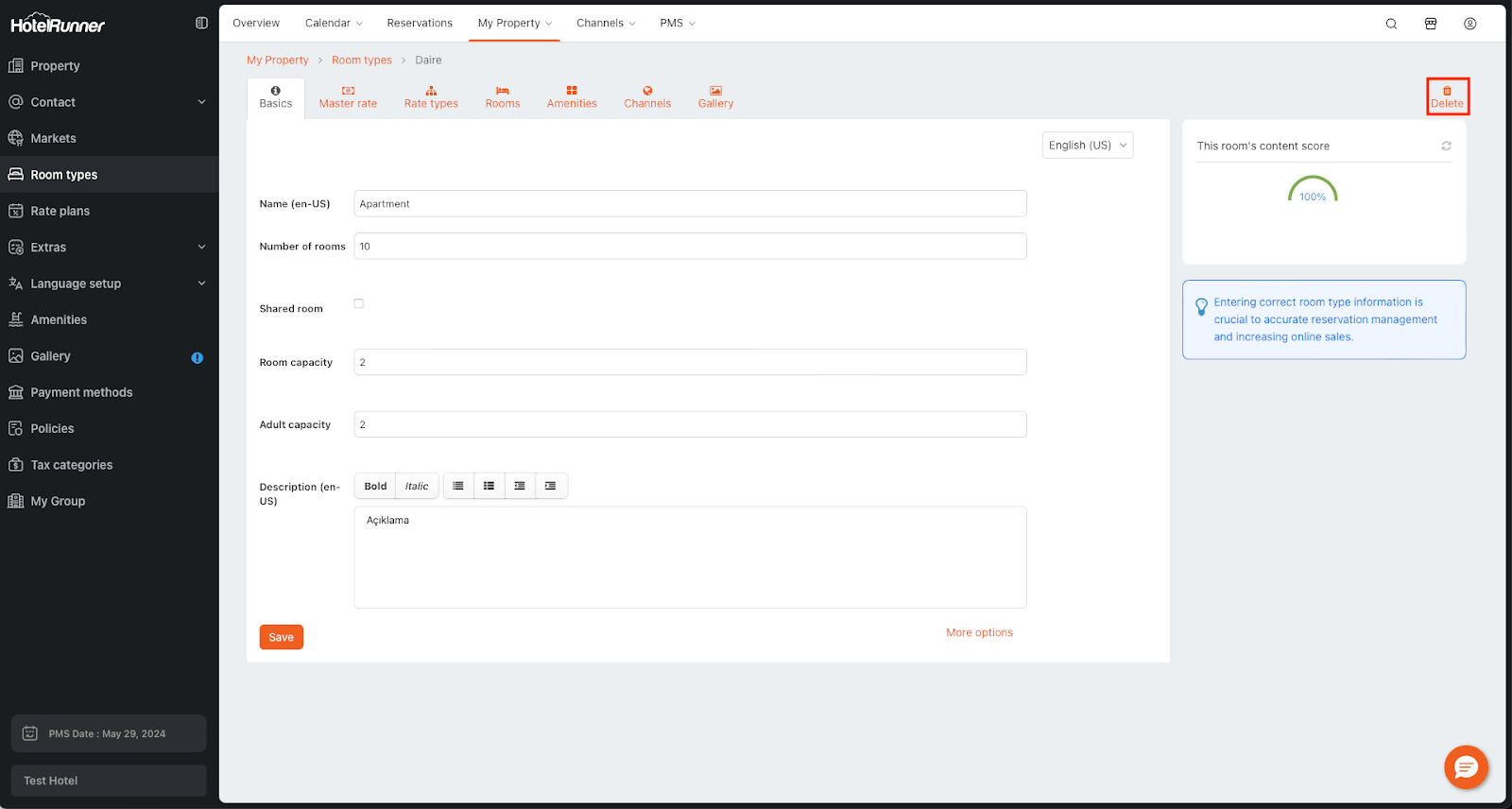Toggle Italic formatting for description
1512x809 pixels.
pyautogui.click(x=417, y=486)
